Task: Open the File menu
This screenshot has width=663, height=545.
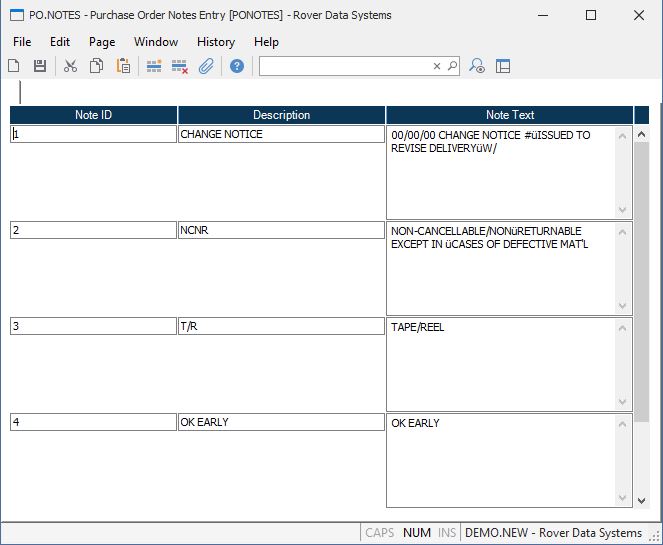Action: tap(22, 42)
